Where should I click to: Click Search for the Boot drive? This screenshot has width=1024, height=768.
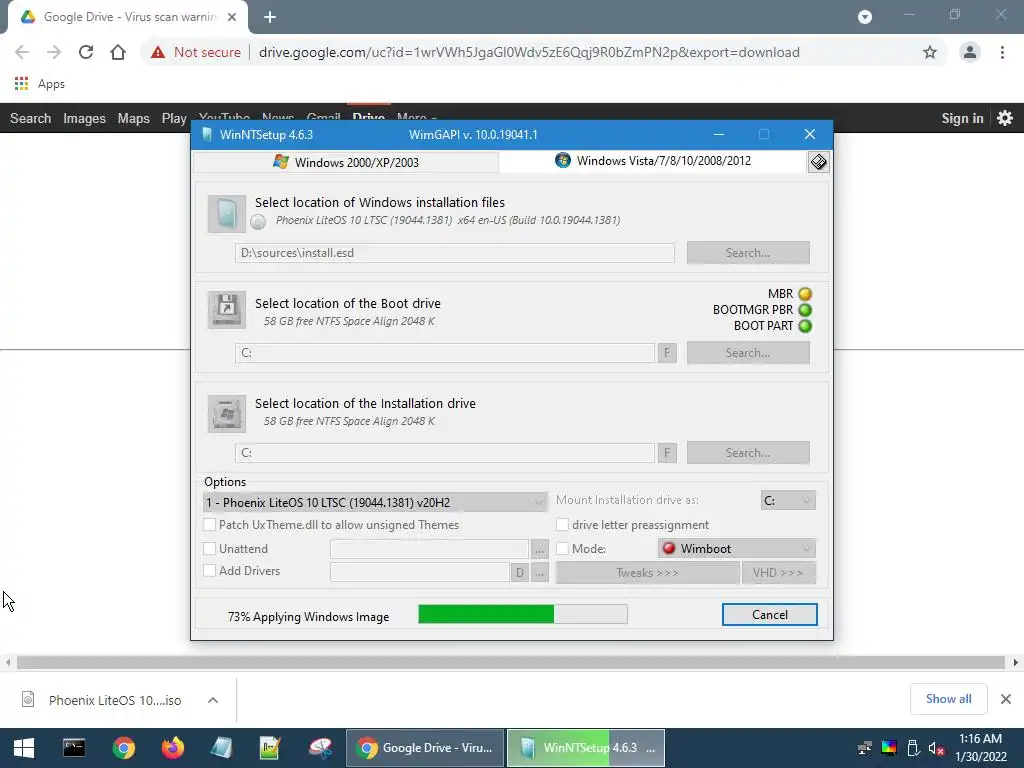(x=748, y=353)
